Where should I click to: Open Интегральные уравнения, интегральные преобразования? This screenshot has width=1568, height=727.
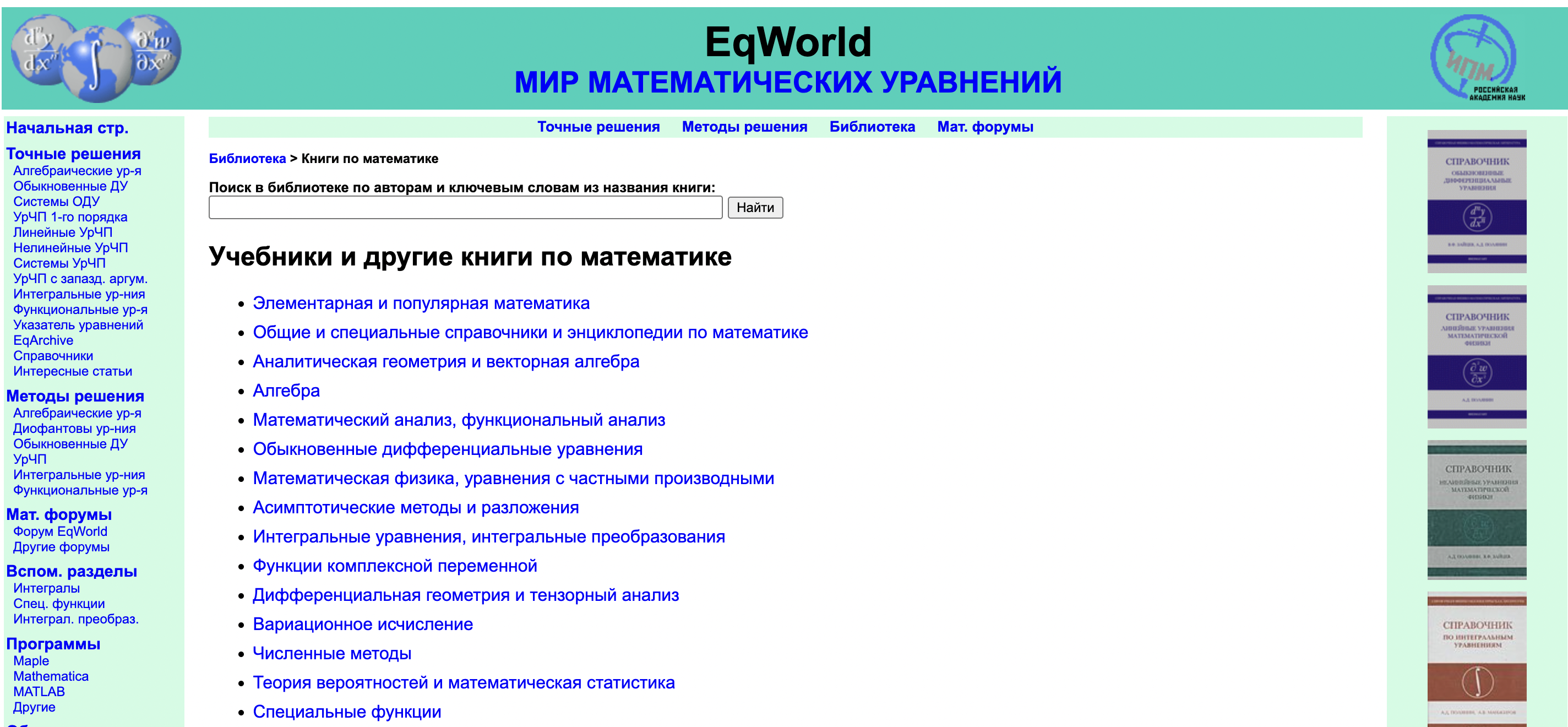489,537
